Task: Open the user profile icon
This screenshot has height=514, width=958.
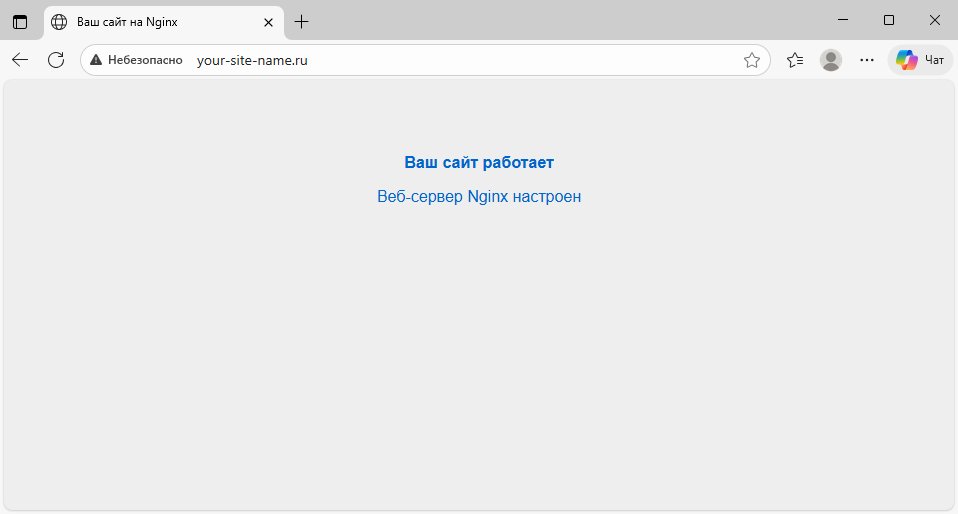Action: [x=831, y=60]
